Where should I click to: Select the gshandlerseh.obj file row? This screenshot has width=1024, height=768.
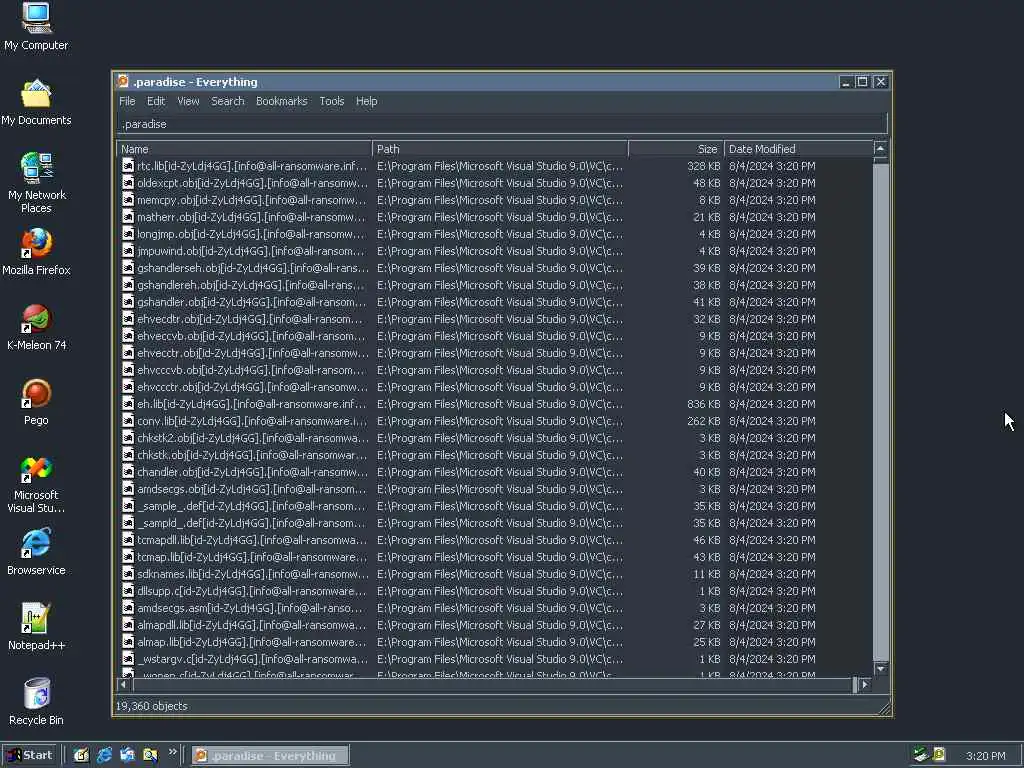pyautogui.click(x=494, y=268)
